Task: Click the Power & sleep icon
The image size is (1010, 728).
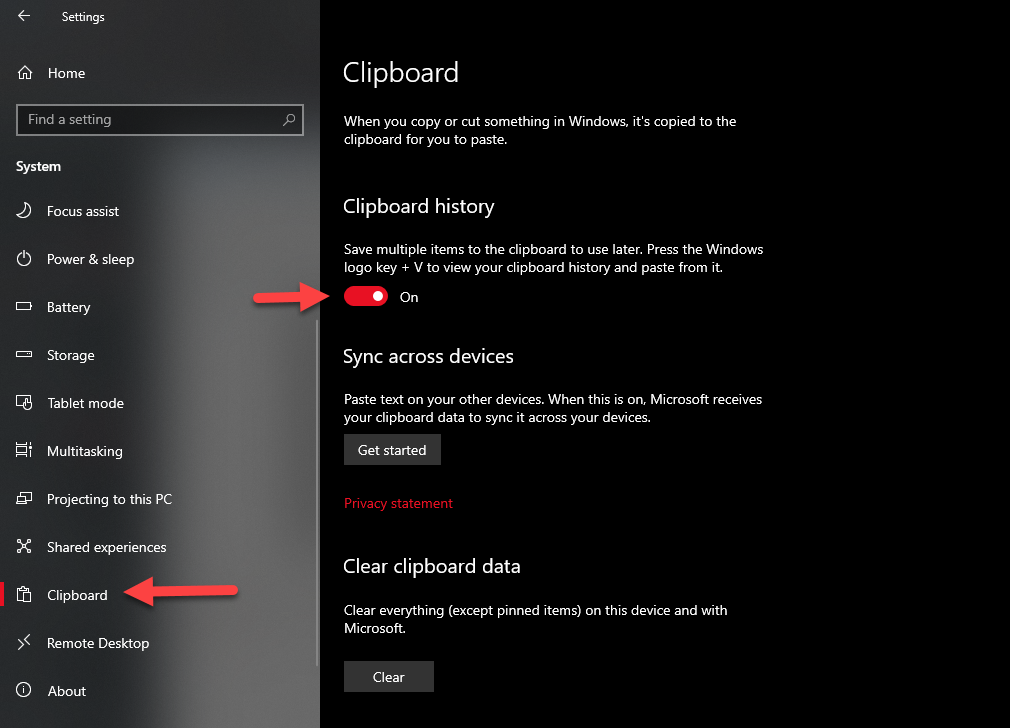Action: coord(25,259)
